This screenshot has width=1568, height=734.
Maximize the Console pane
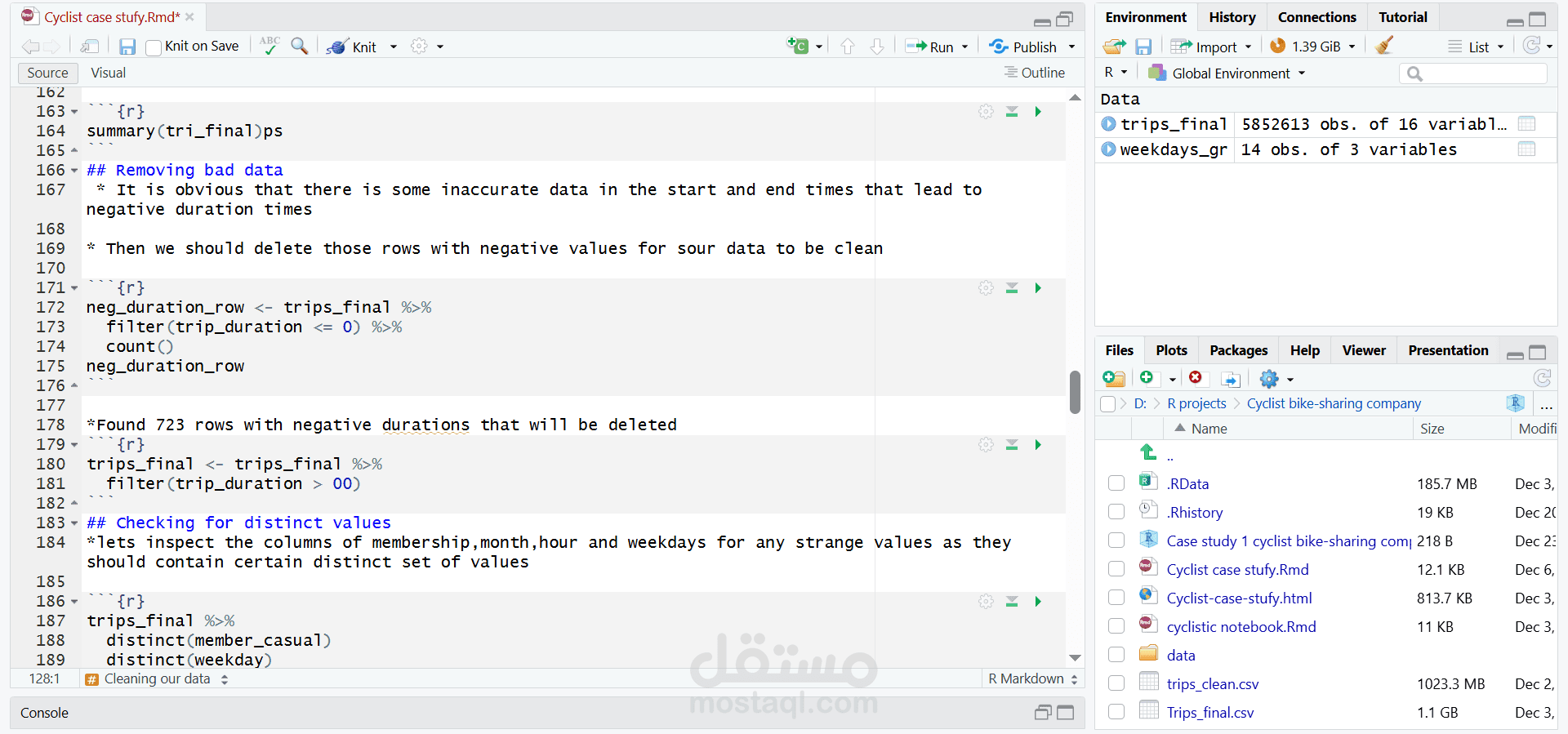click(1066, 713)
